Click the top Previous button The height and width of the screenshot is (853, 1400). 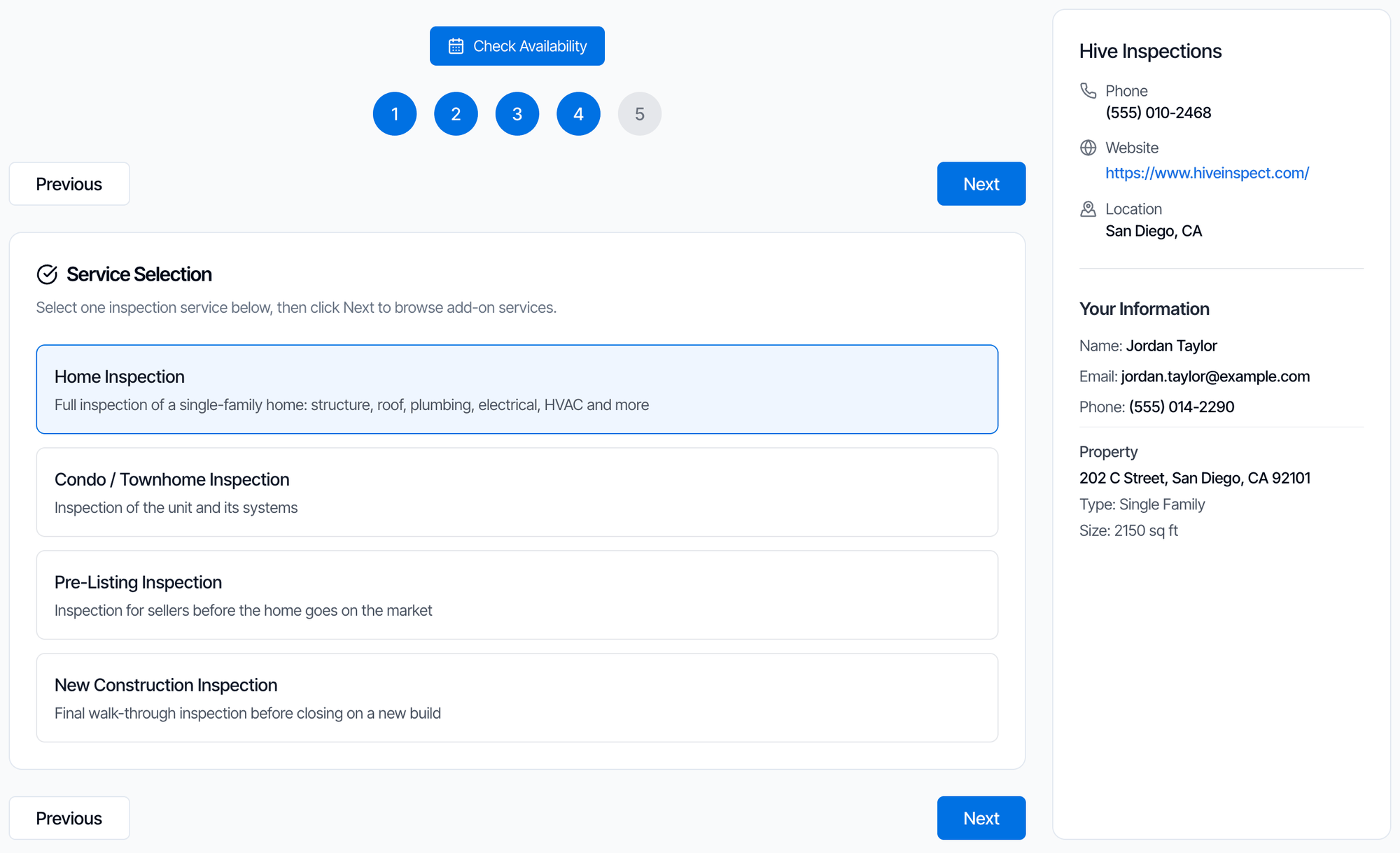(x=69, y=184)
